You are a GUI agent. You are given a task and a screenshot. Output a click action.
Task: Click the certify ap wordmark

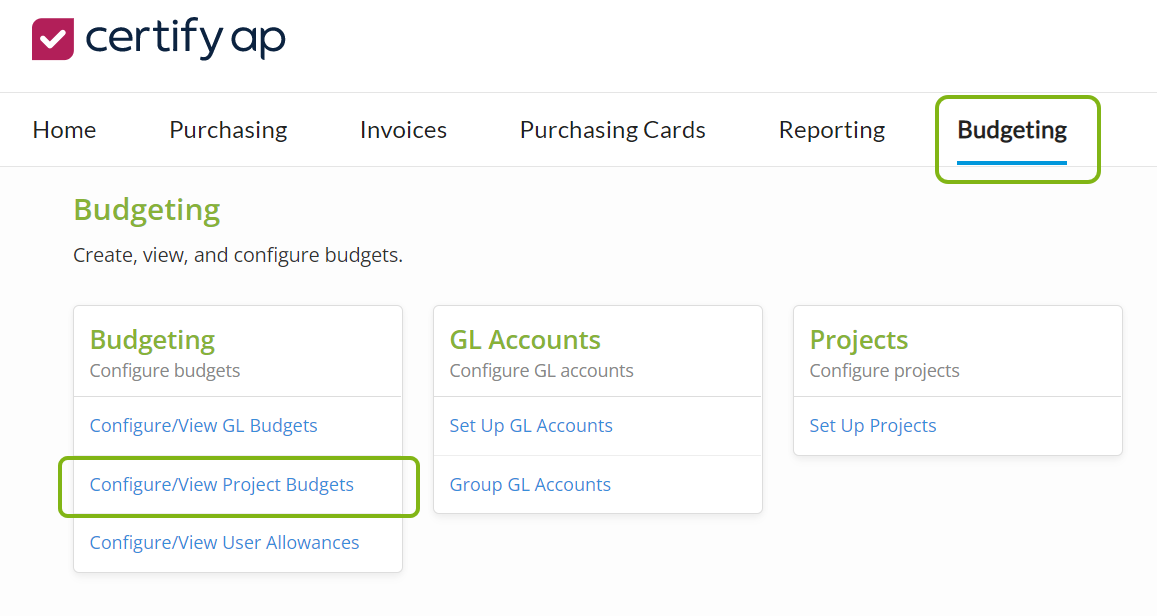185,40
